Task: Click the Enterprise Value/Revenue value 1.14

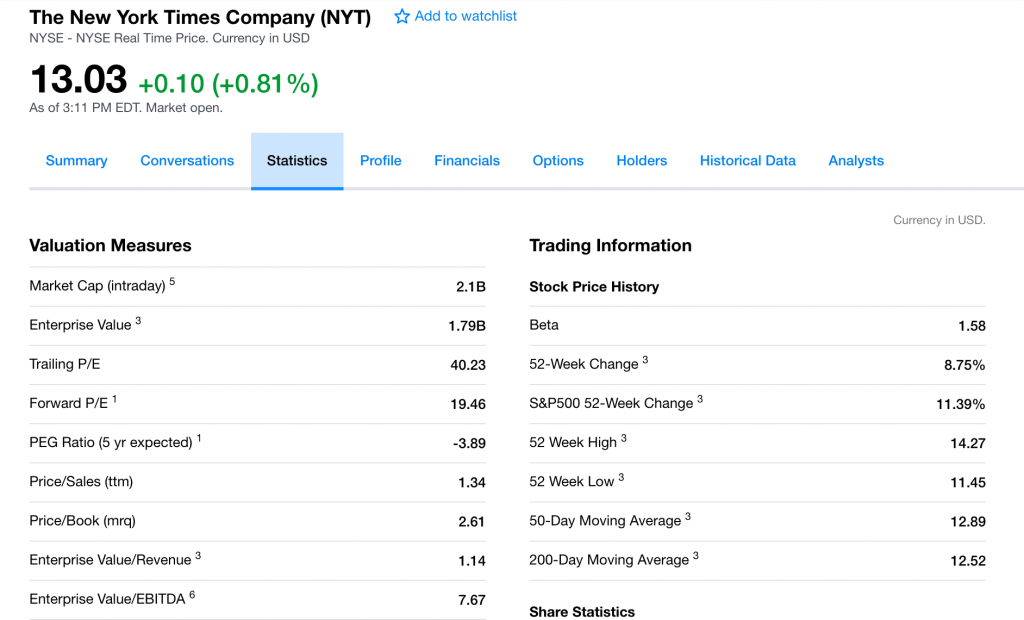Action: click(472, 561)
